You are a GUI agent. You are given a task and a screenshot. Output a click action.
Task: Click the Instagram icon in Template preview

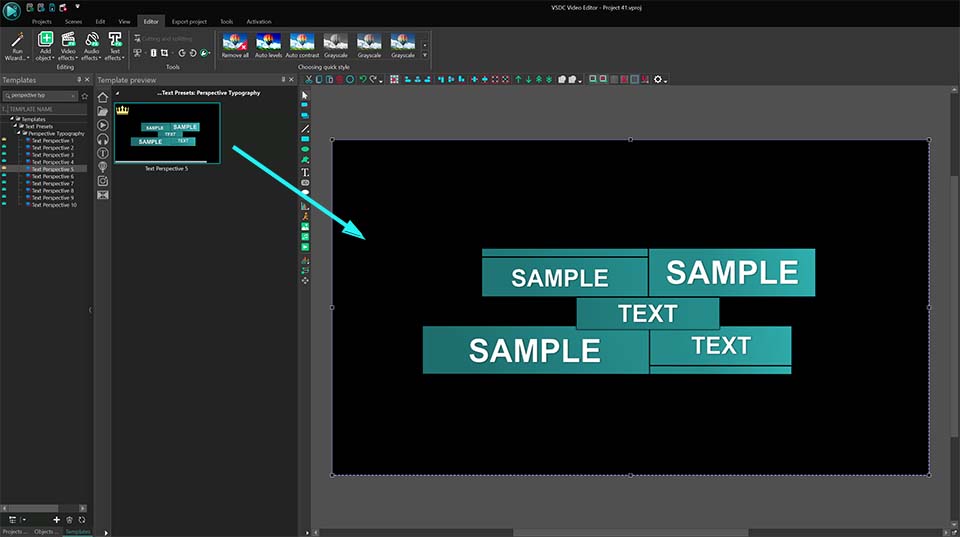tap(103, 181)
